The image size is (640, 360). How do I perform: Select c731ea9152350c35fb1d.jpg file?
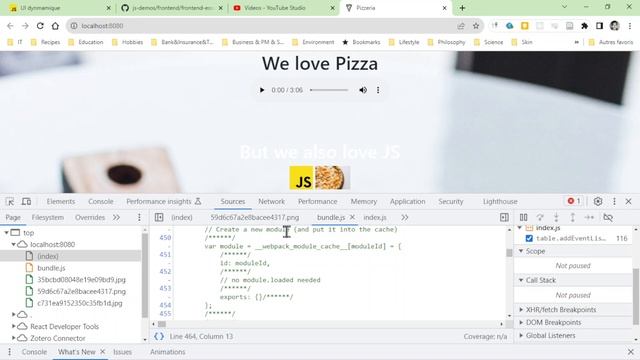[x=80, y=303]
